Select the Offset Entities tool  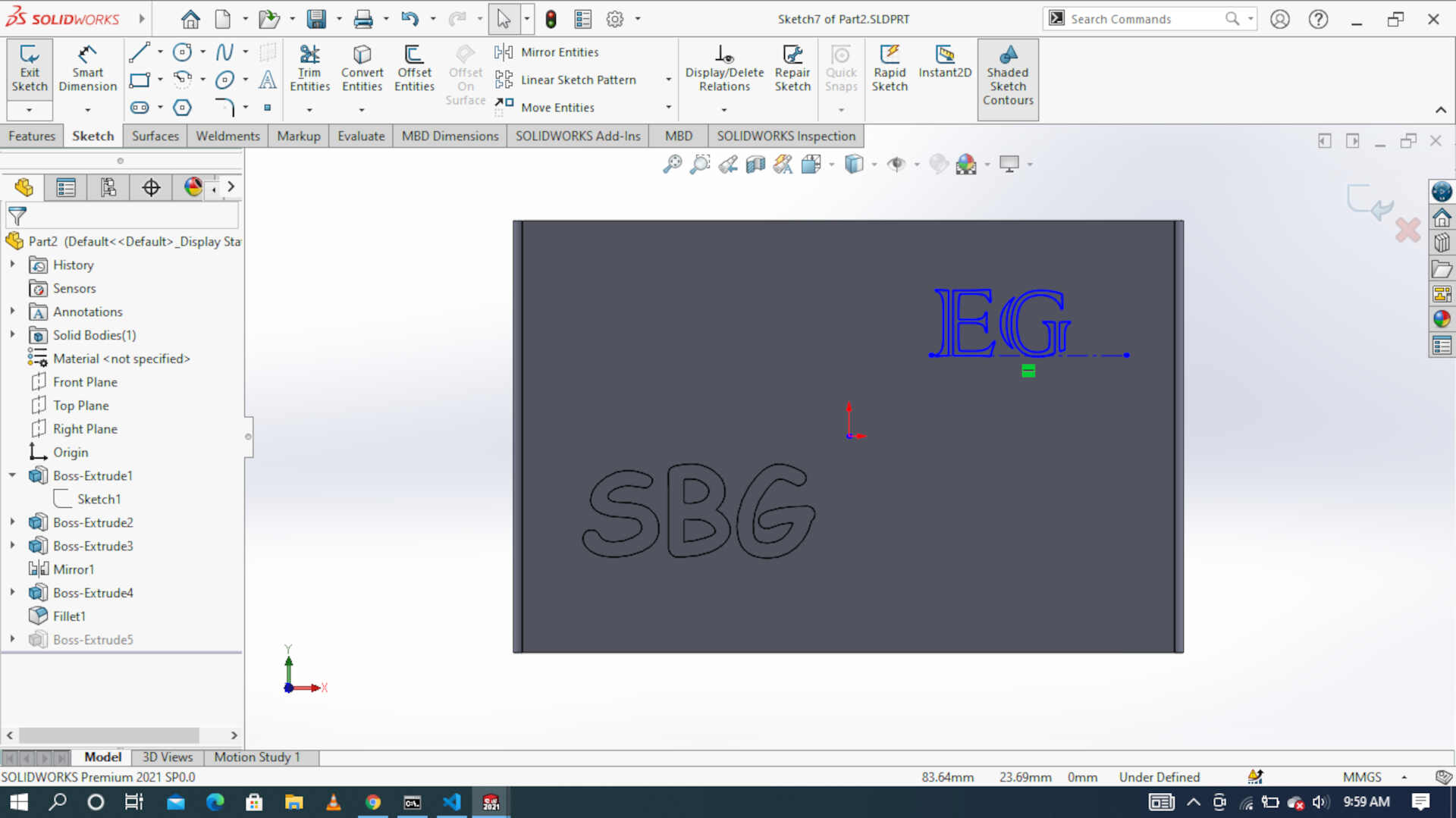point(414,67)
